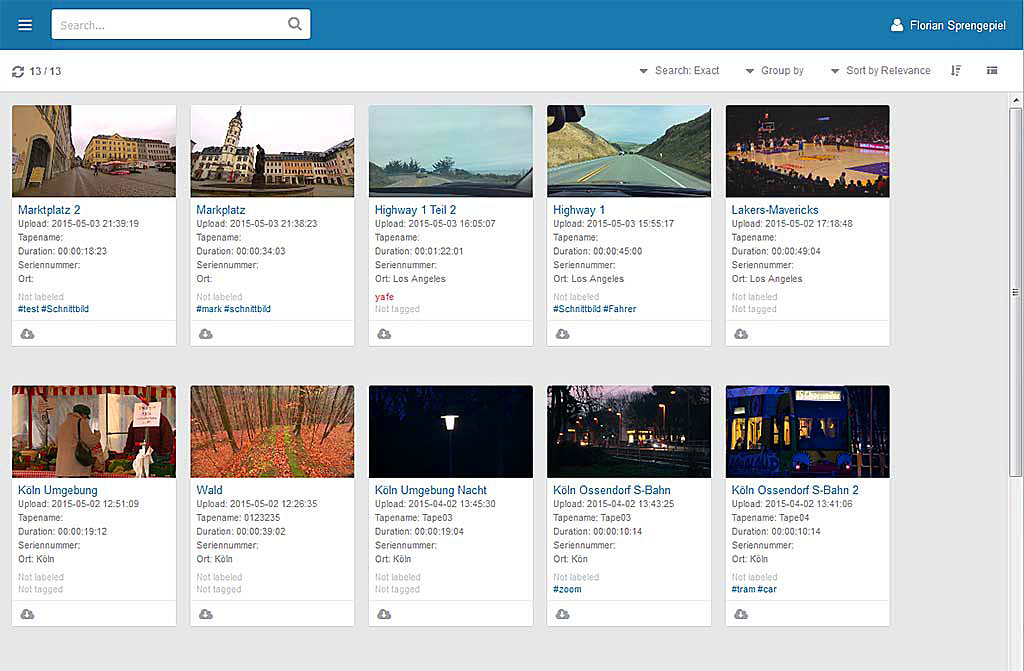
Task: Click the Lakers-Mavericks basketball thumbnail
Action: [x=808, y=151]
